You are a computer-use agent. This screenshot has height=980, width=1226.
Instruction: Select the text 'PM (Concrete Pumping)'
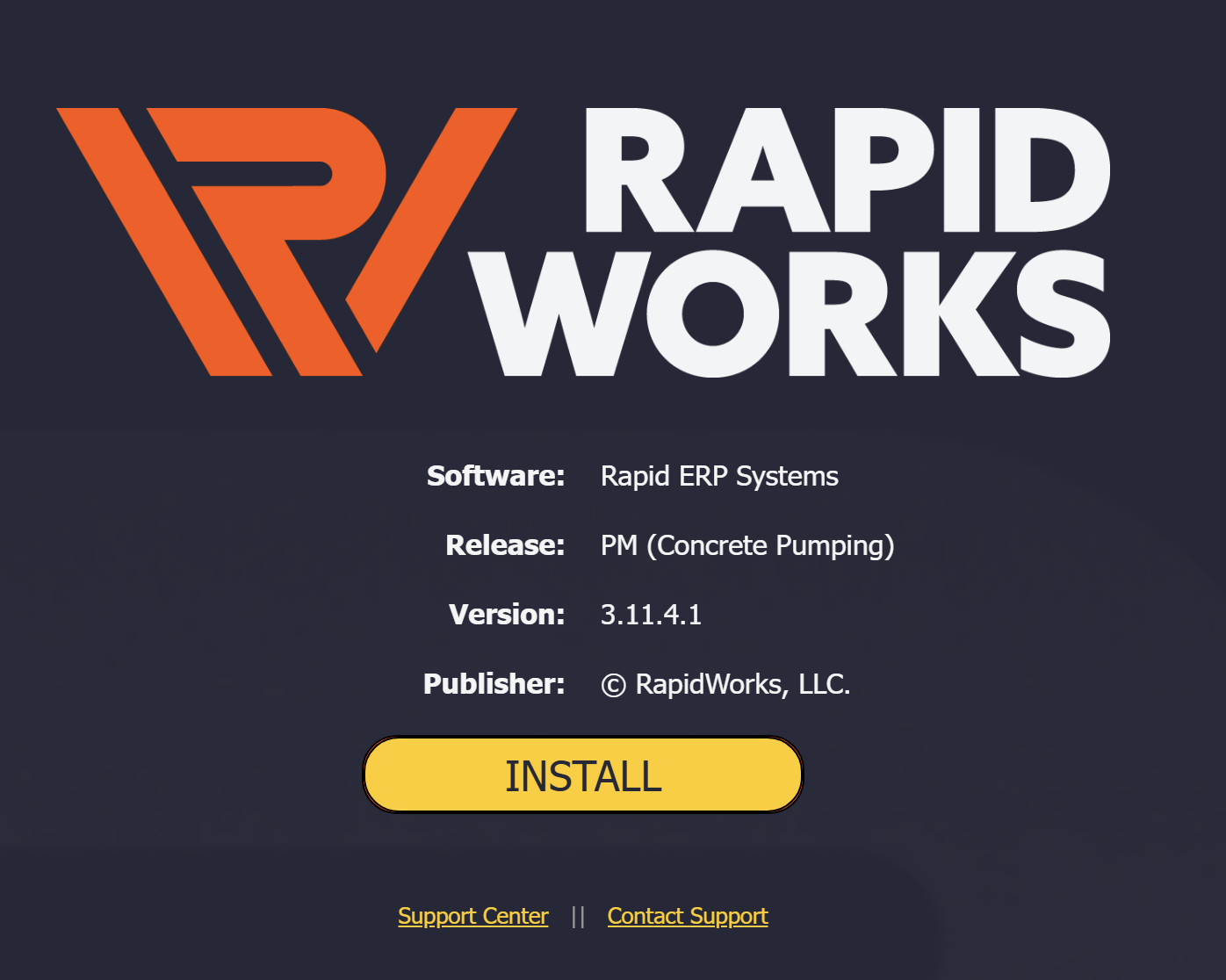point(747,545)
